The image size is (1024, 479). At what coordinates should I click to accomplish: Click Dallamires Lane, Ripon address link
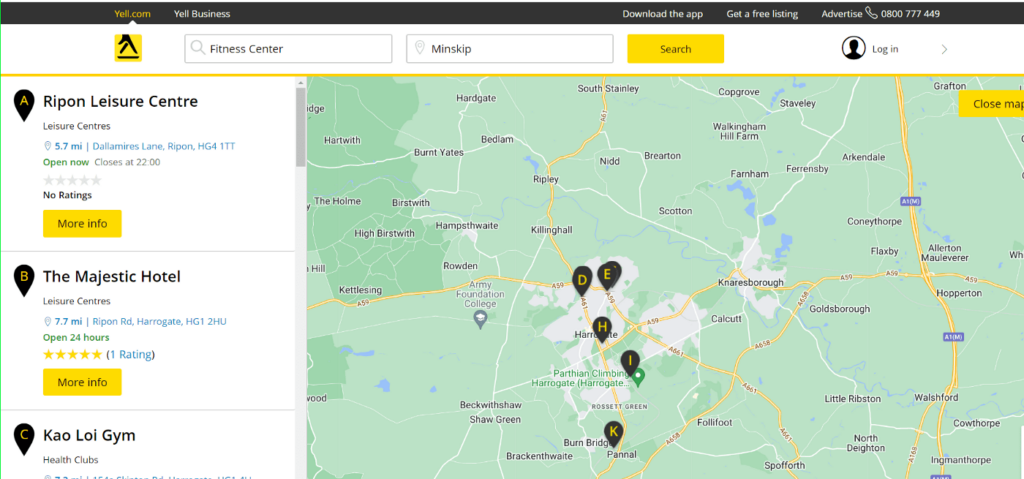click(x=164, y=146)
